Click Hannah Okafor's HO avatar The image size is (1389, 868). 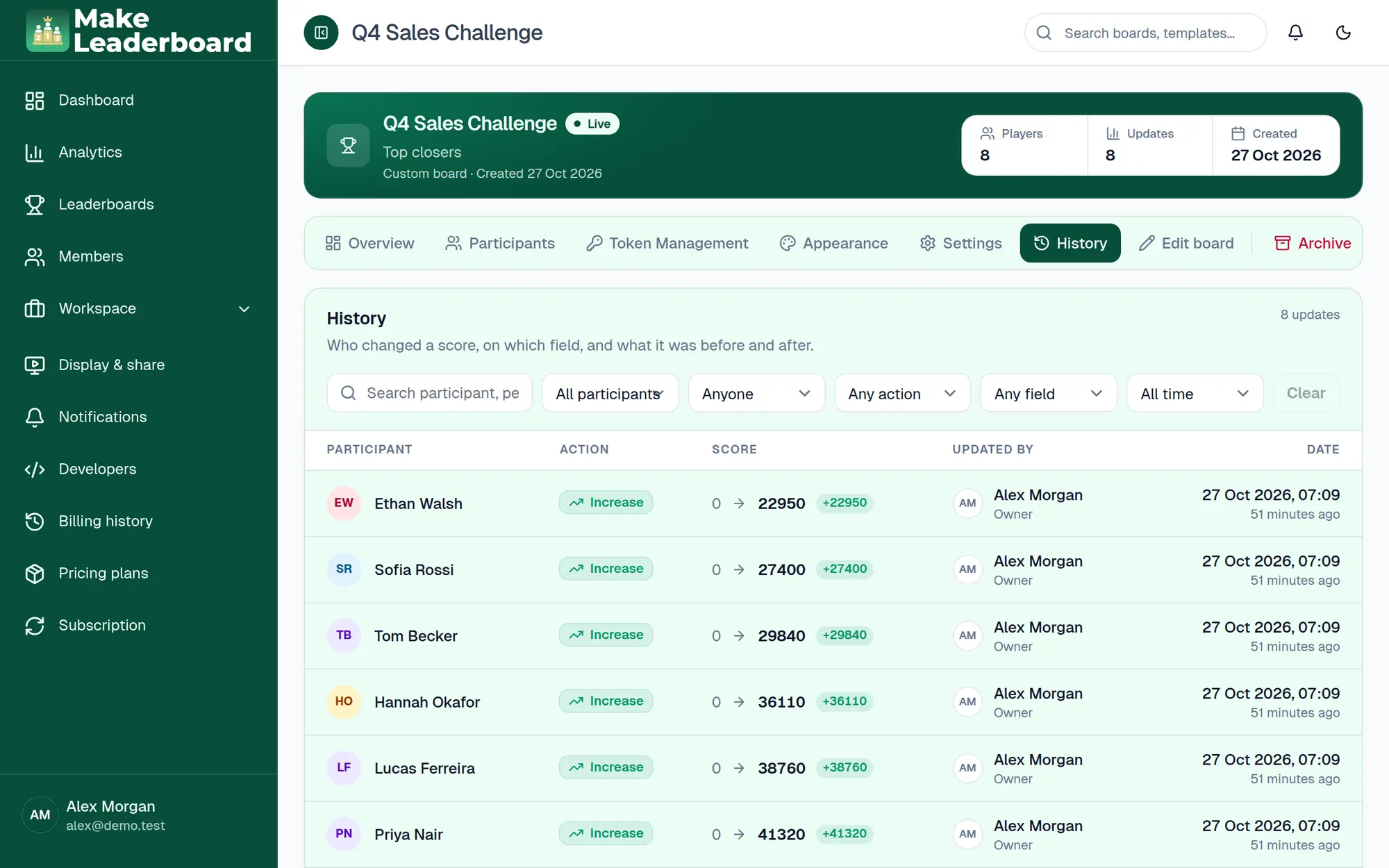[344, 701]
